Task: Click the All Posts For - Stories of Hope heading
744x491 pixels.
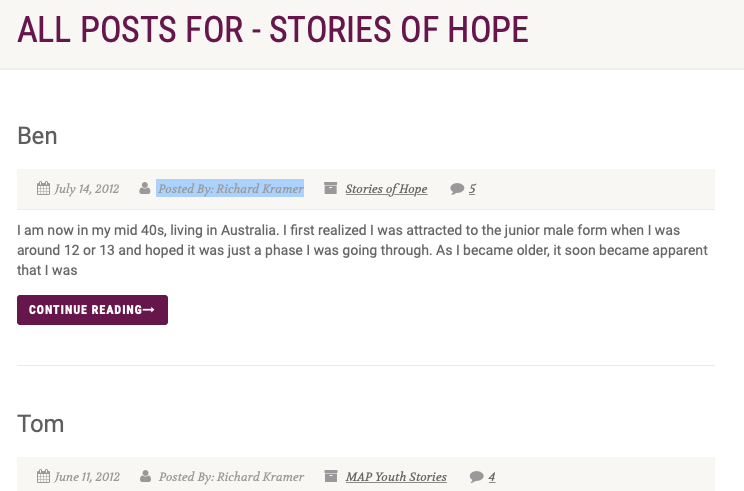Action: pyautogui.click(x=272, y=30)
